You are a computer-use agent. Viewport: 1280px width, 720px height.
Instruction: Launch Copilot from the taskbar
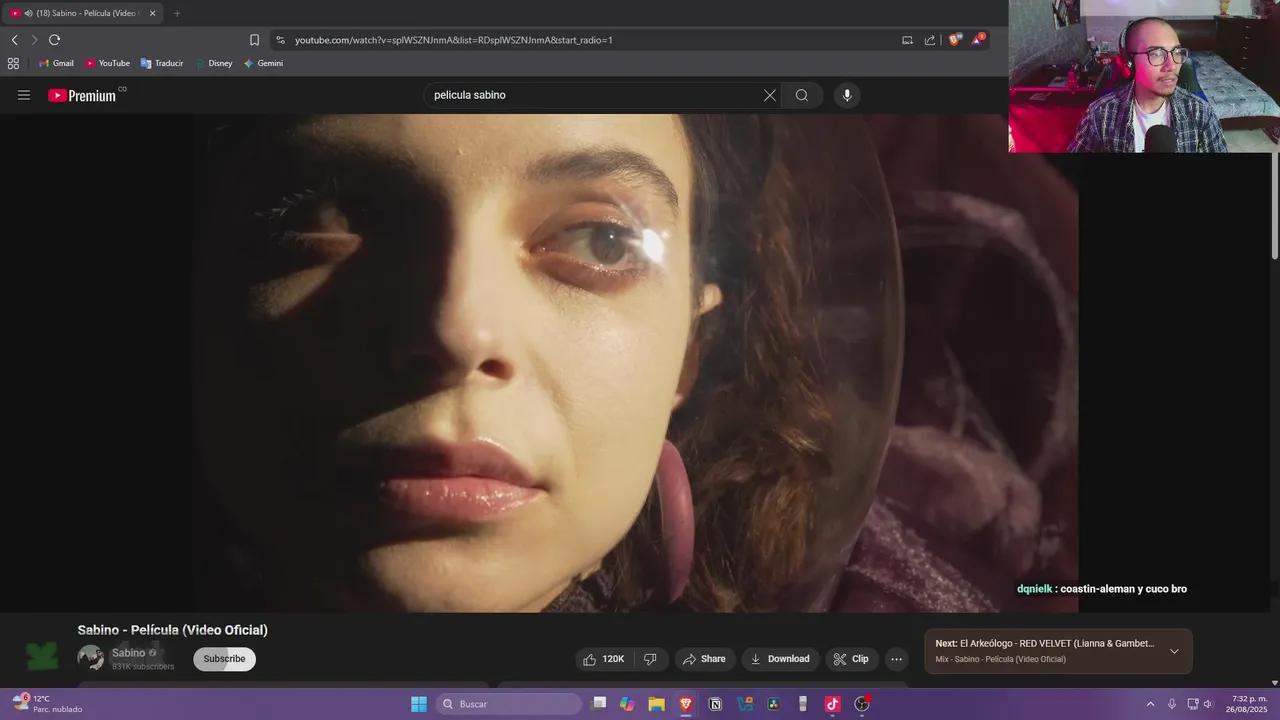tap(627, 704)
